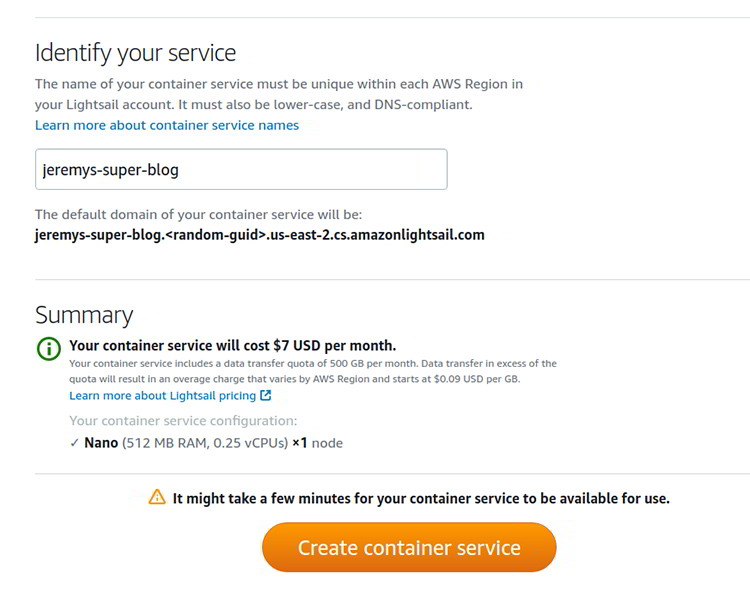Click the bold default domain address text
This screenshot has height=610, width=750.
pos(259,235)
